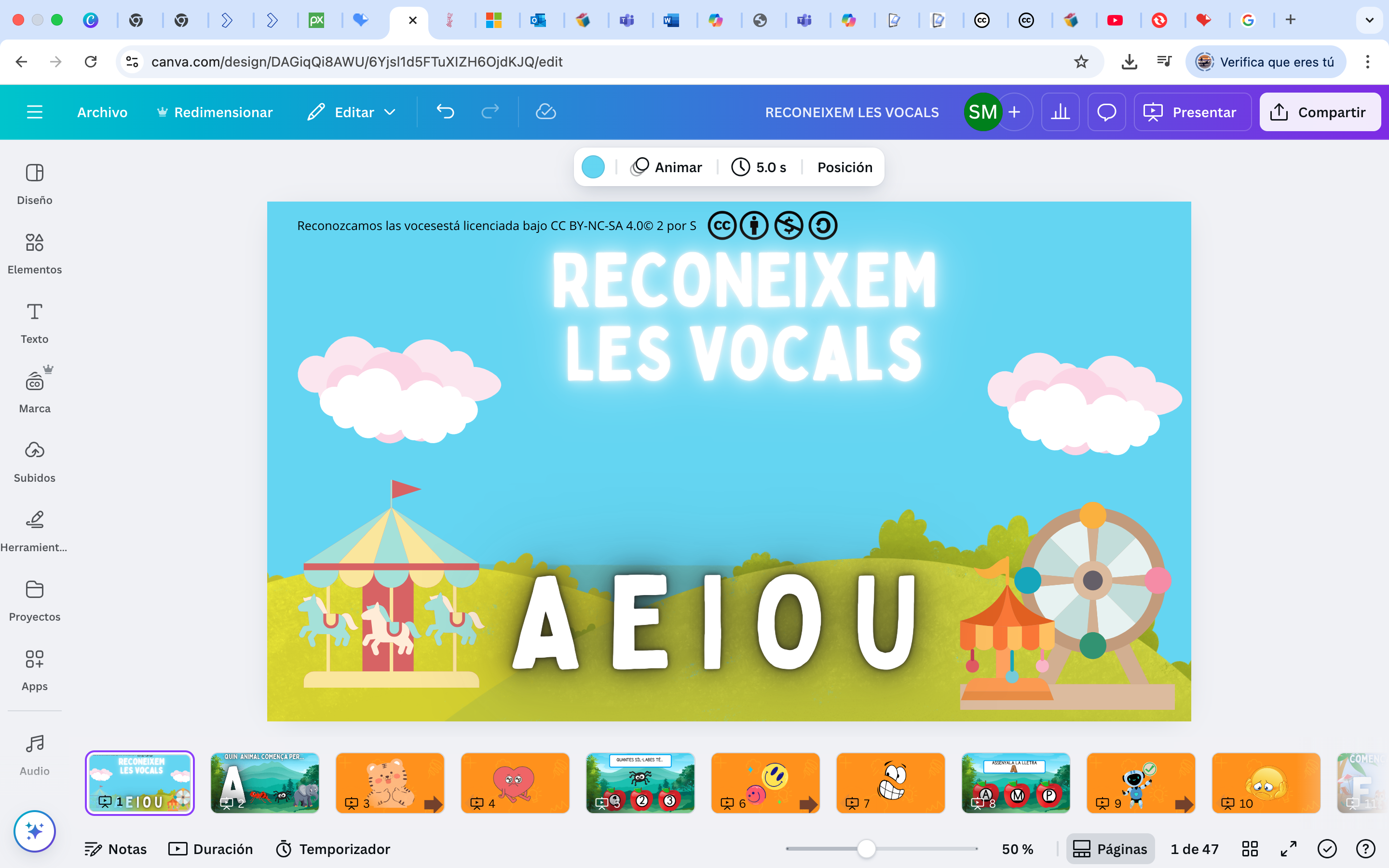Open the help question mark
1389x868 pixels.
[x=1365, y=849]
